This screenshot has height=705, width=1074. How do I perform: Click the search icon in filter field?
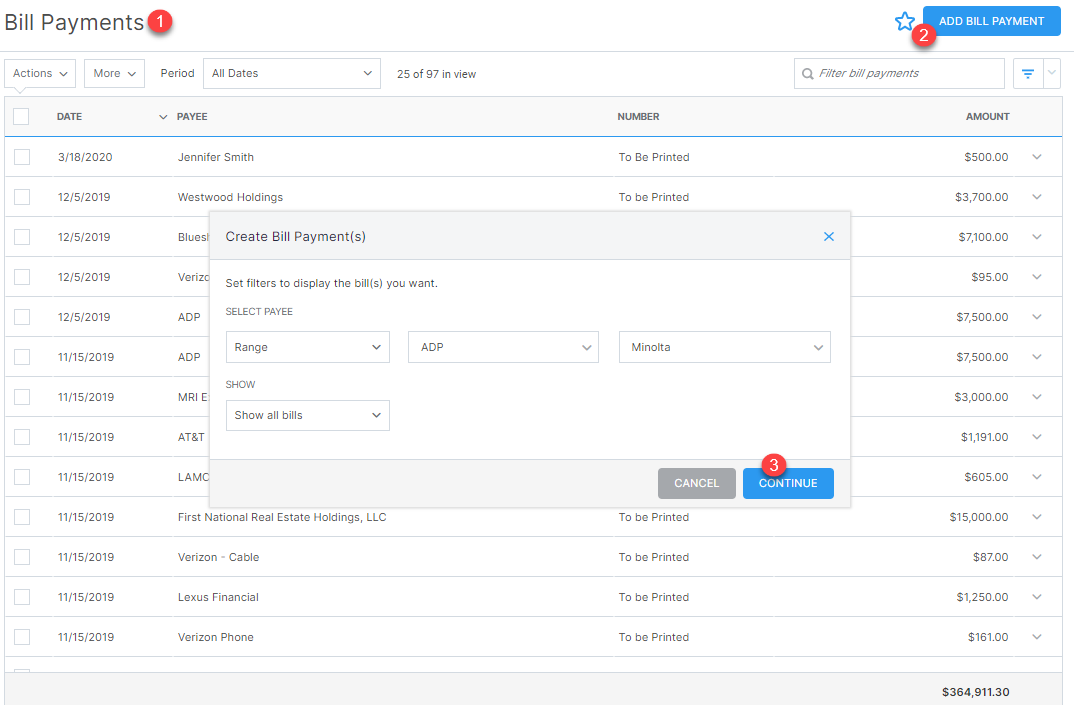[x=808, y=74]
